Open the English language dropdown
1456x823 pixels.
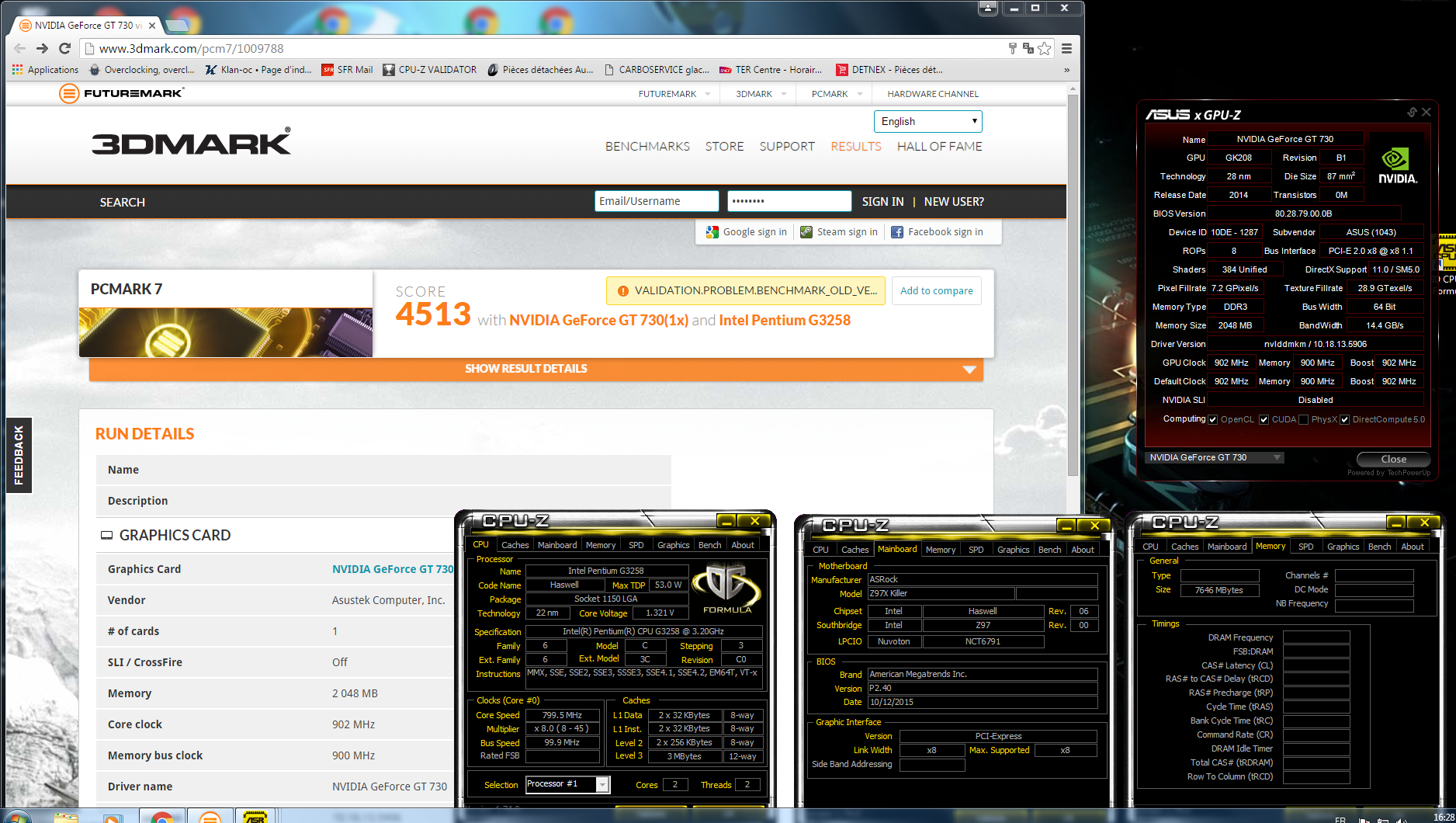coord(928,121)
